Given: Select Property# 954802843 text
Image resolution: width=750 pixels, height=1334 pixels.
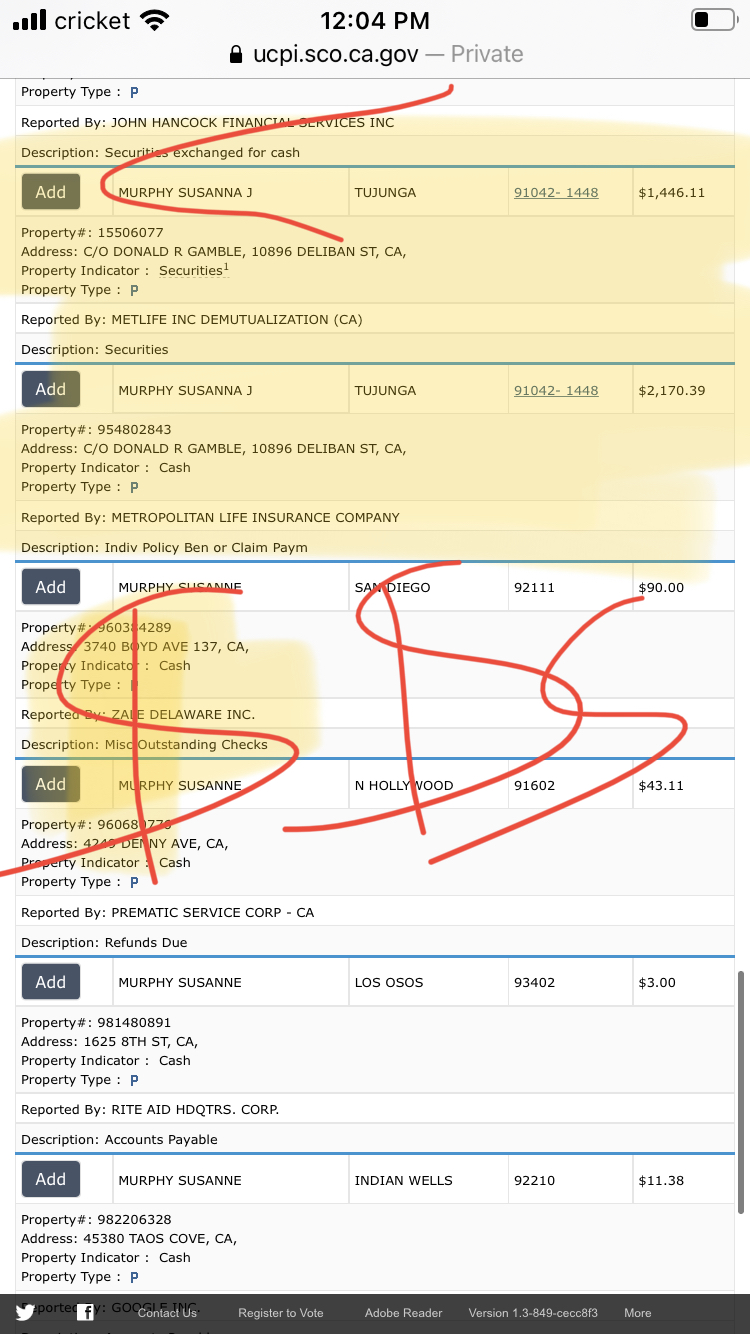Looking at the screenshot, I should pos(96,429).
